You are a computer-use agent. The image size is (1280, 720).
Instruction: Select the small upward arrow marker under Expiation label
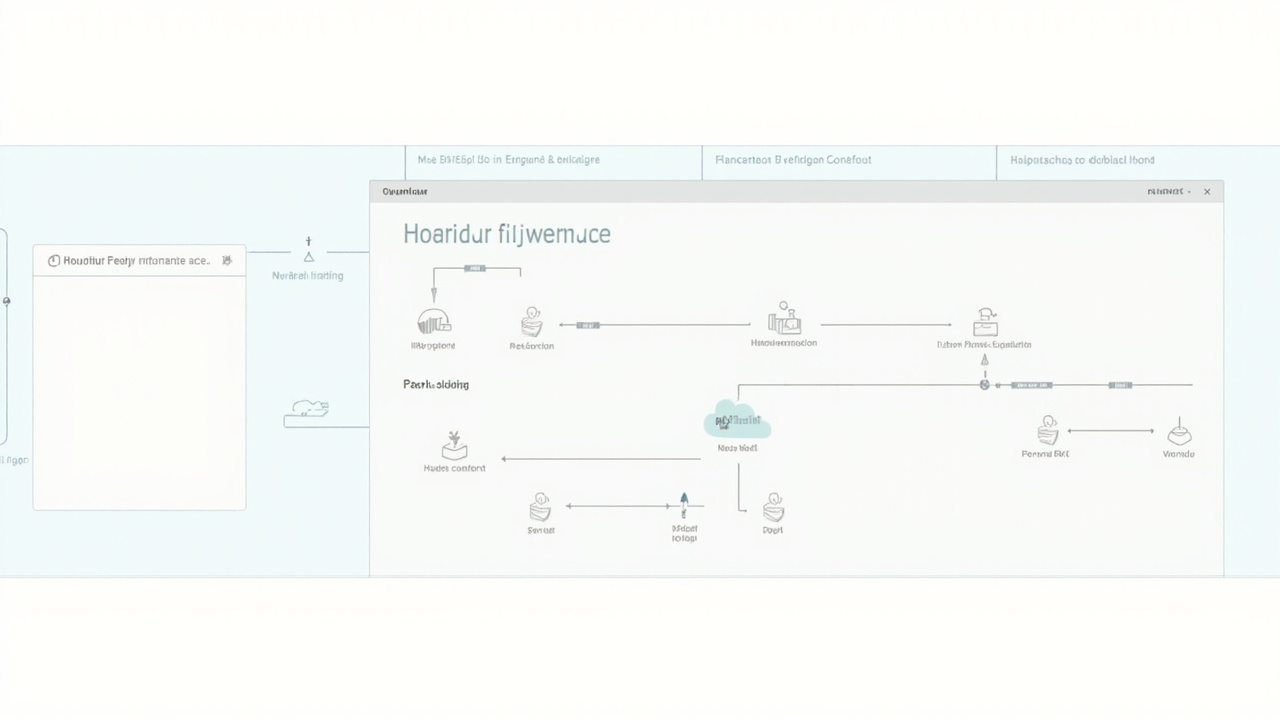tap(984, 361)
